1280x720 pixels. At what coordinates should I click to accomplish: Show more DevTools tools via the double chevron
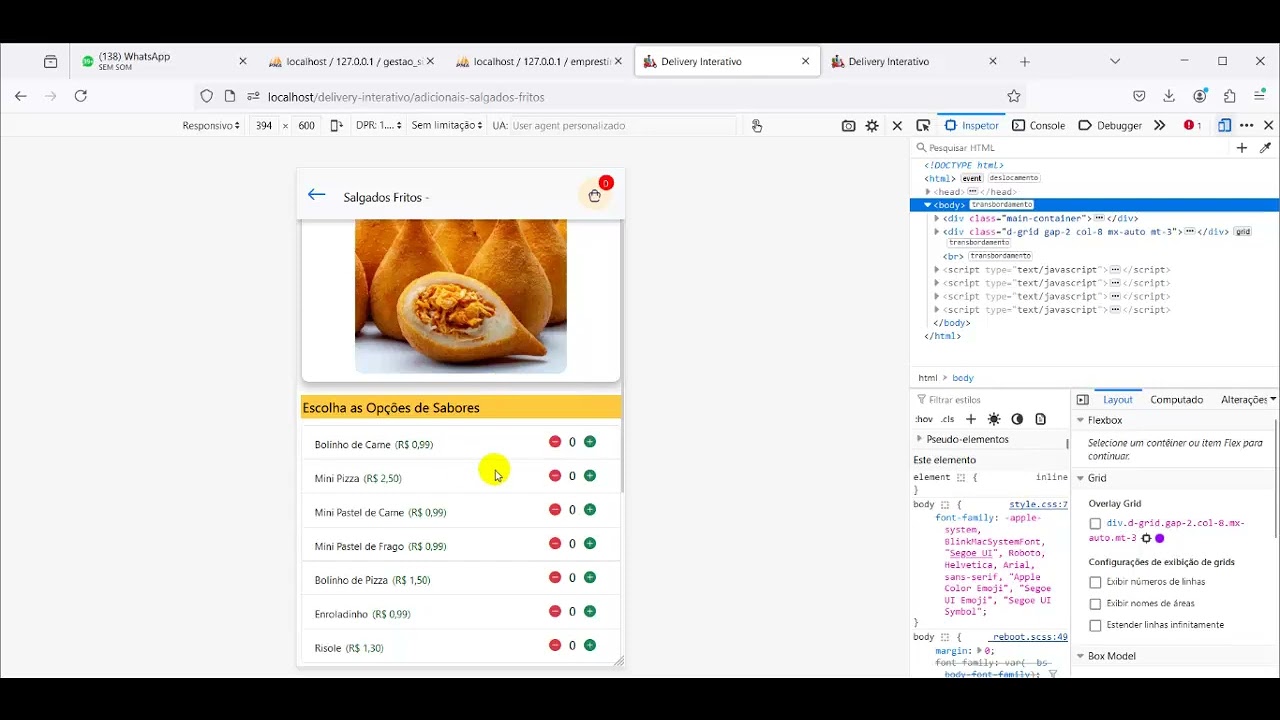coord(1159,125)
